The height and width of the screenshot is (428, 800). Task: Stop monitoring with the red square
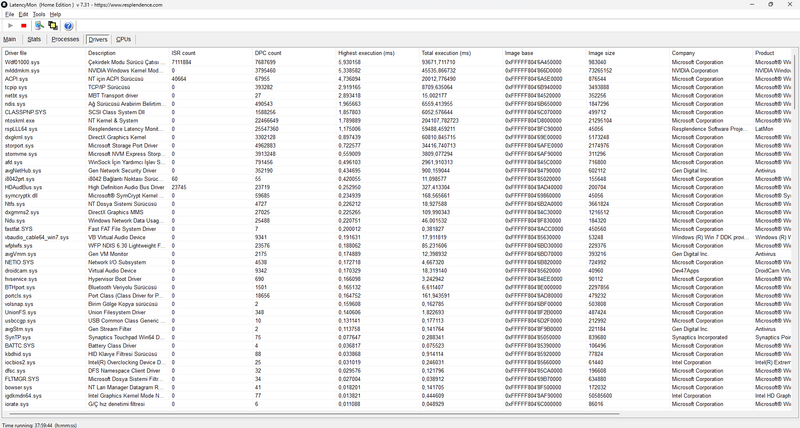(x=23, y=26)
